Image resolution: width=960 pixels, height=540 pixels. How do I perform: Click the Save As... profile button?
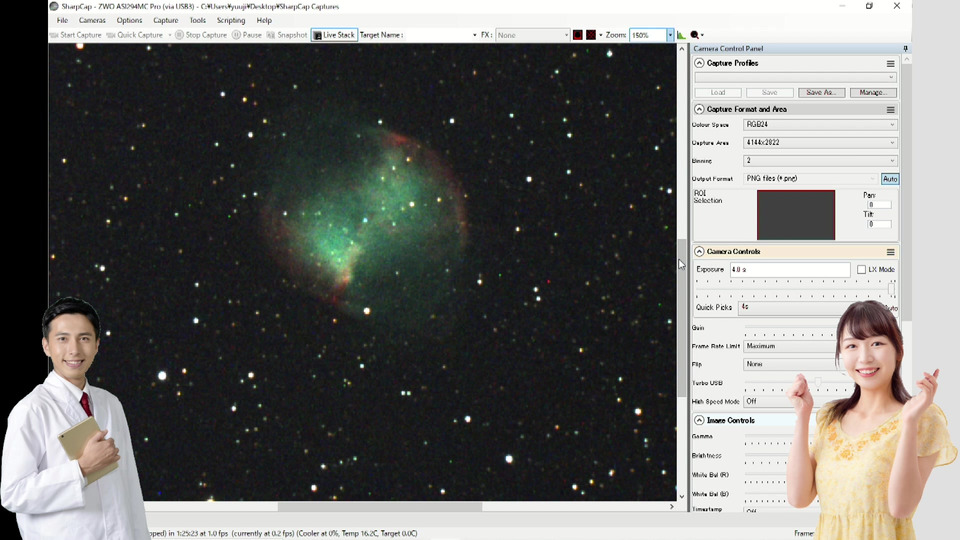click(821, 93)
